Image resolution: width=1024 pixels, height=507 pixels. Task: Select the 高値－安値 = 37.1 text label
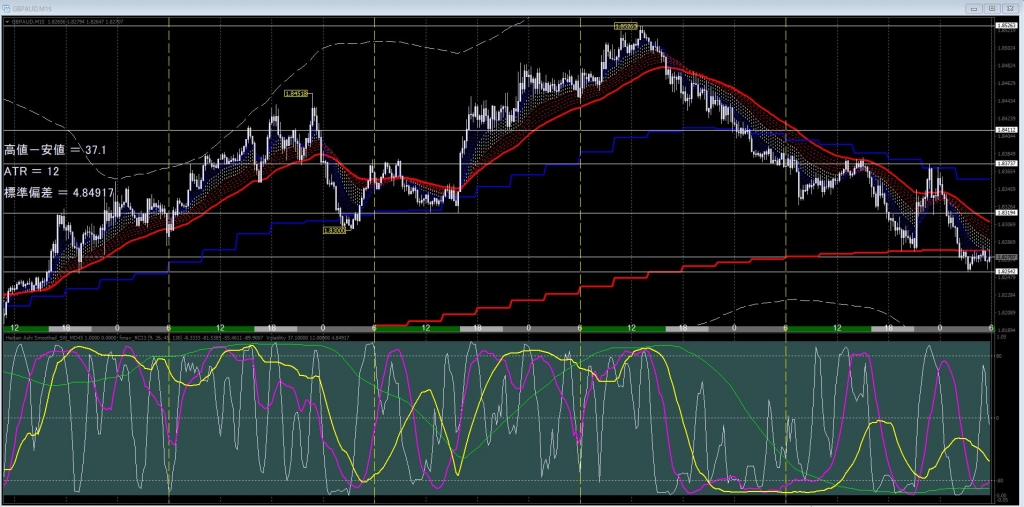tap(56, 149)
